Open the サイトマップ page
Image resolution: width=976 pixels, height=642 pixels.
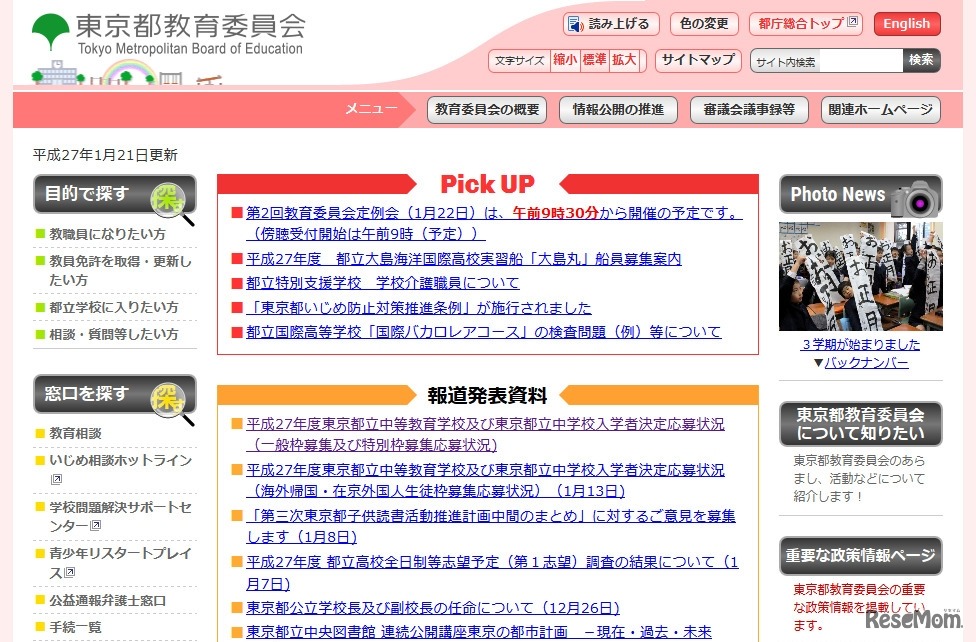[698, 60]
